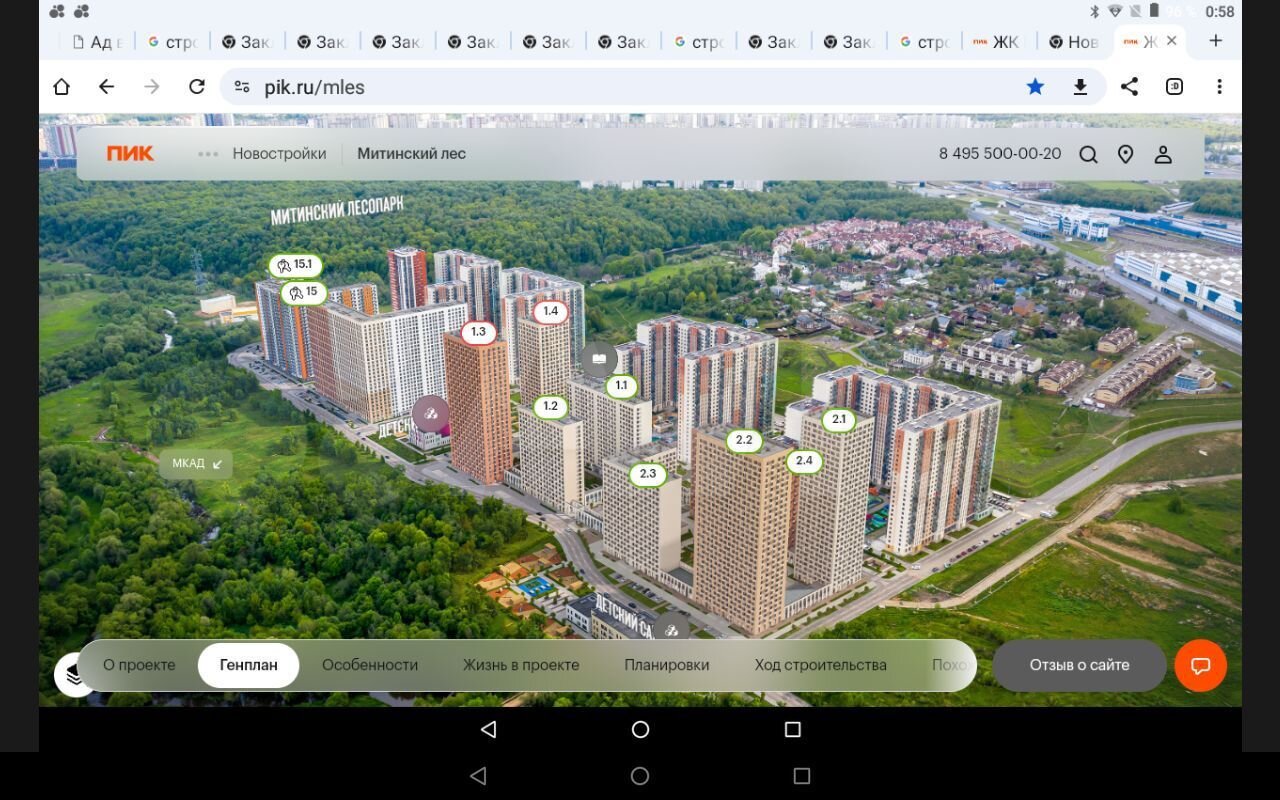This screenshot has width=1280, height=800.
Task: Share this page via the share icon
Action: tap(1129, 87)
